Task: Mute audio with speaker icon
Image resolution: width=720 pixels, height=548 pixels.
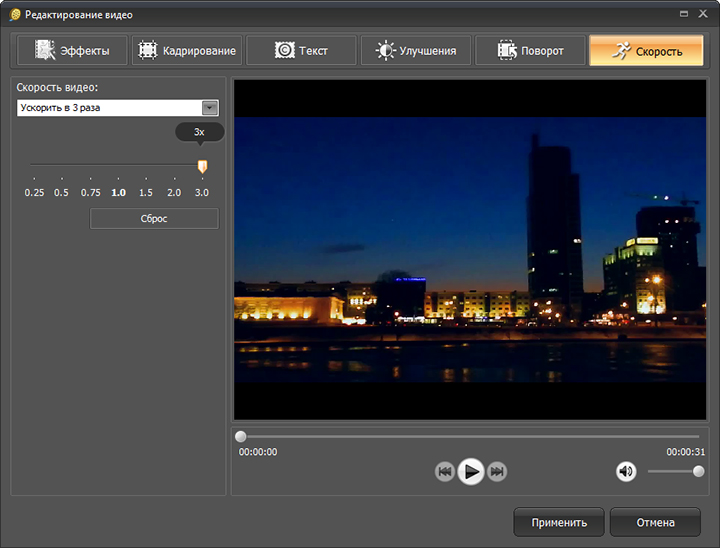Action: (x=626, y=471)
